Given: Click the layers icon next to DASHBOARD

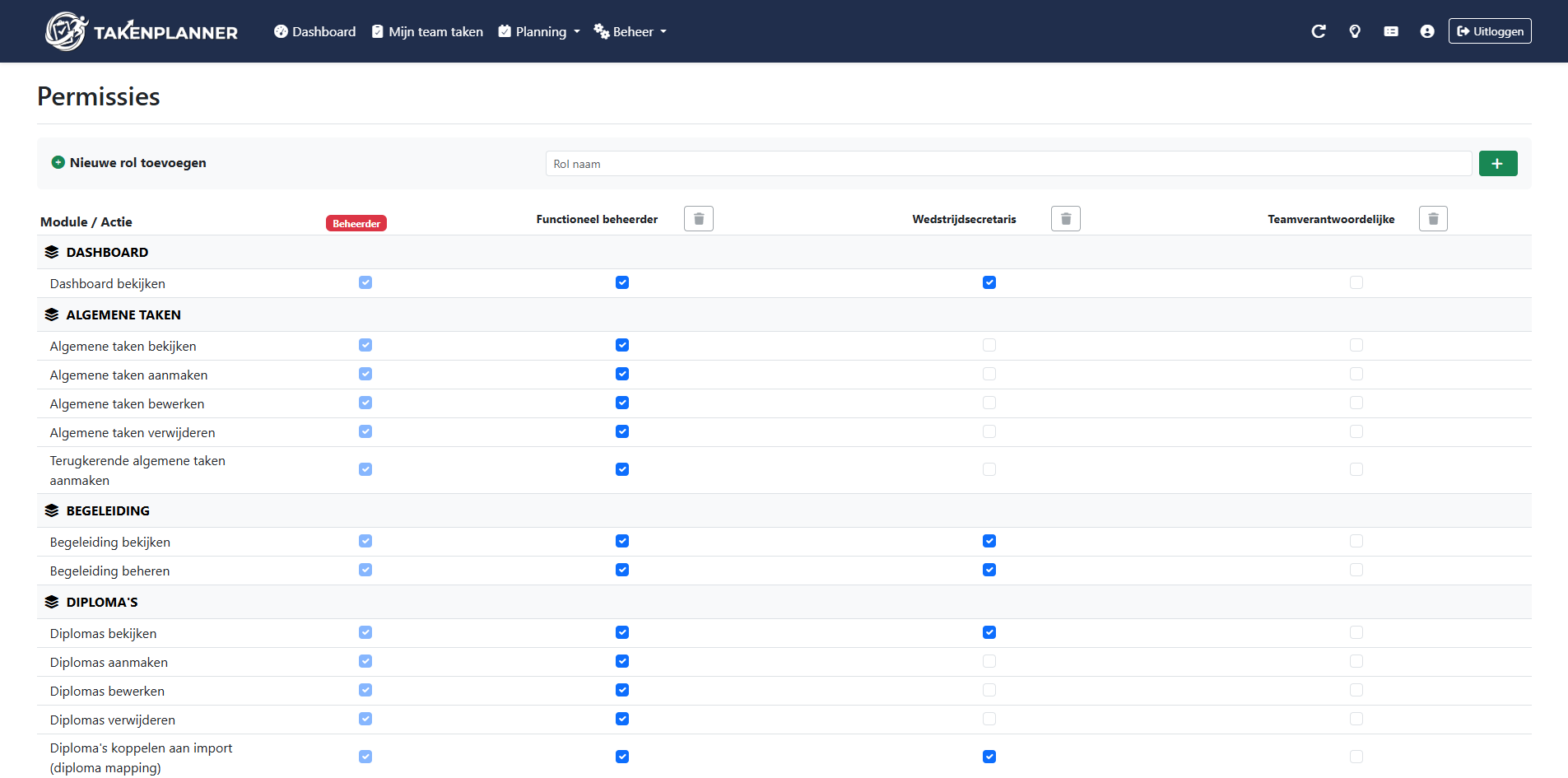Looking at the screenshot, I should pyautogui.click(x=53, y=252).
